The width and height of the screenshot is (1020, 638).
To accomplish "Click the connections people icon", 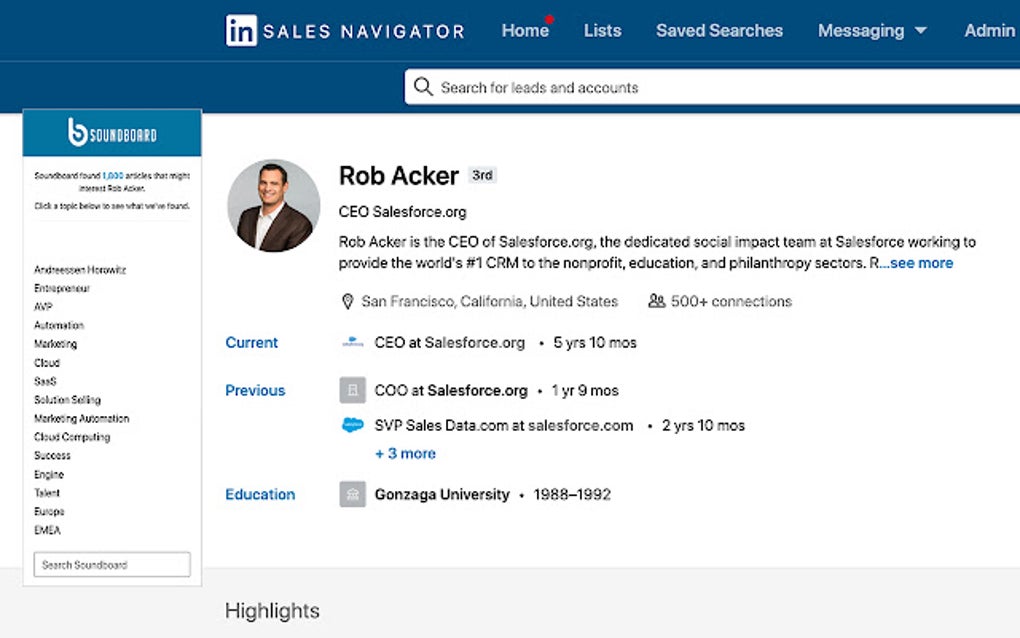I will 657,301.
